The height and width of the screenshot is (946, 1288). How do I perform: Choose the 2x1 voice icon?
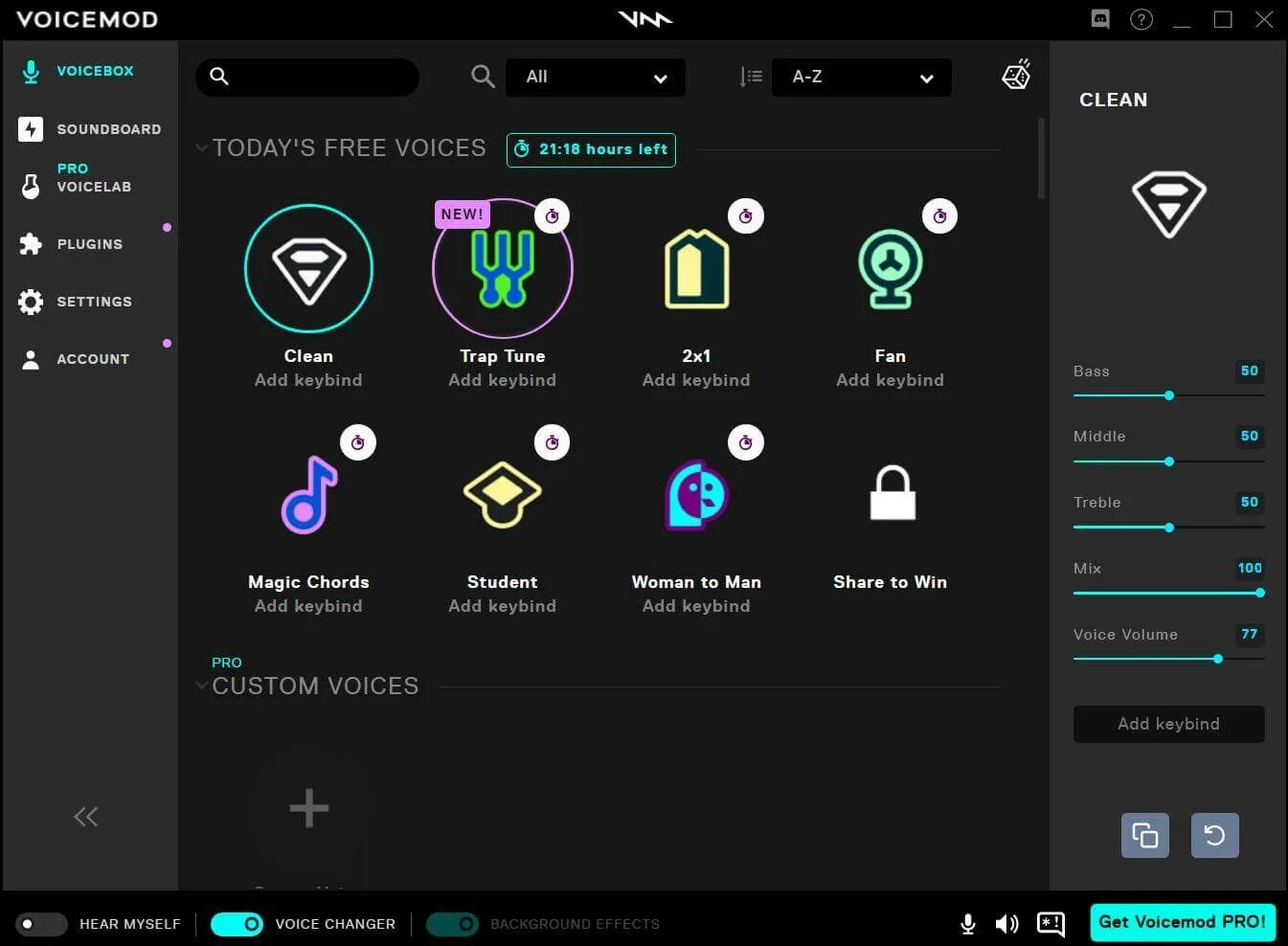pyautogui.click(x=696, y=269)
